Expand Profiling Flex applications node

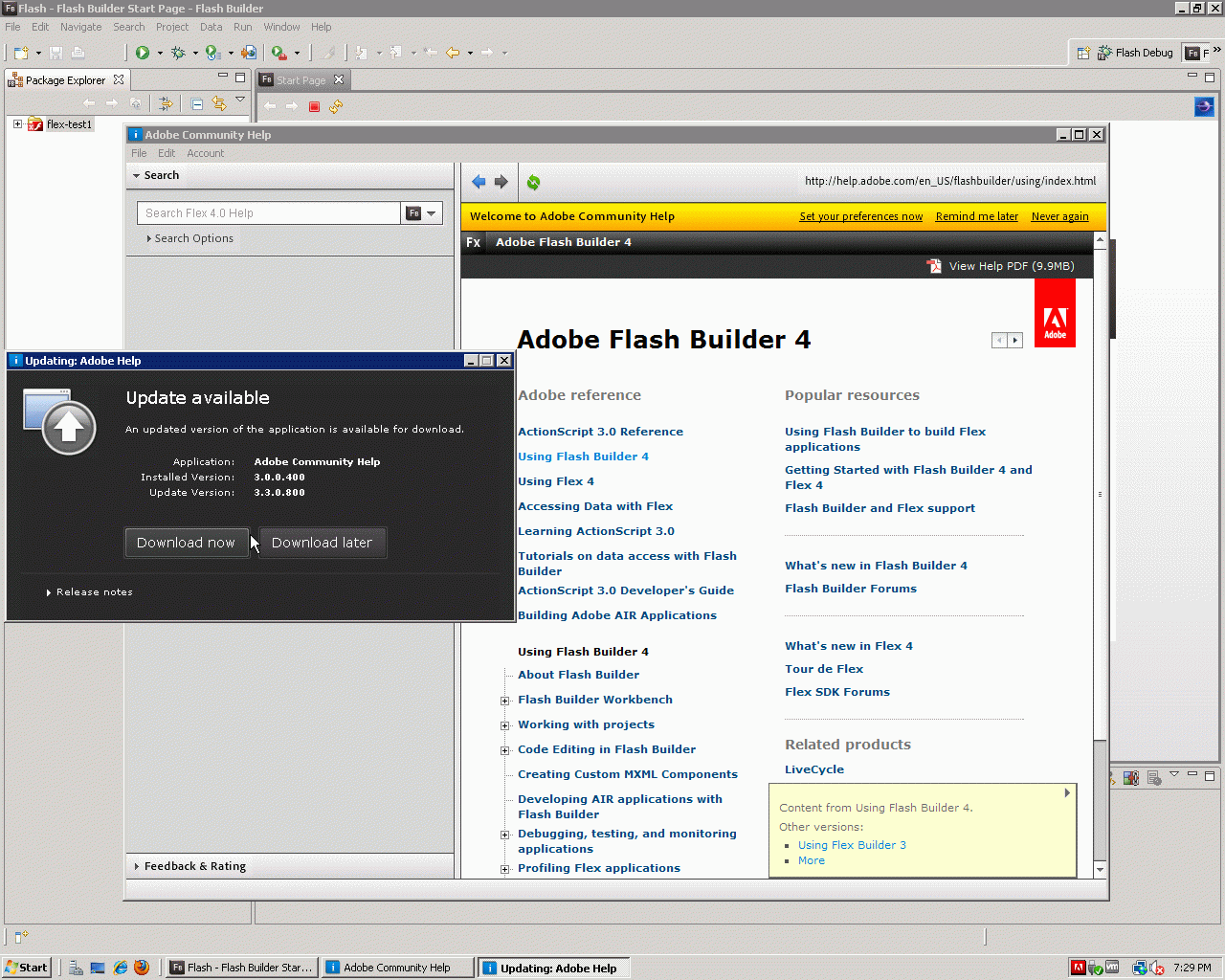click(505, 869)
